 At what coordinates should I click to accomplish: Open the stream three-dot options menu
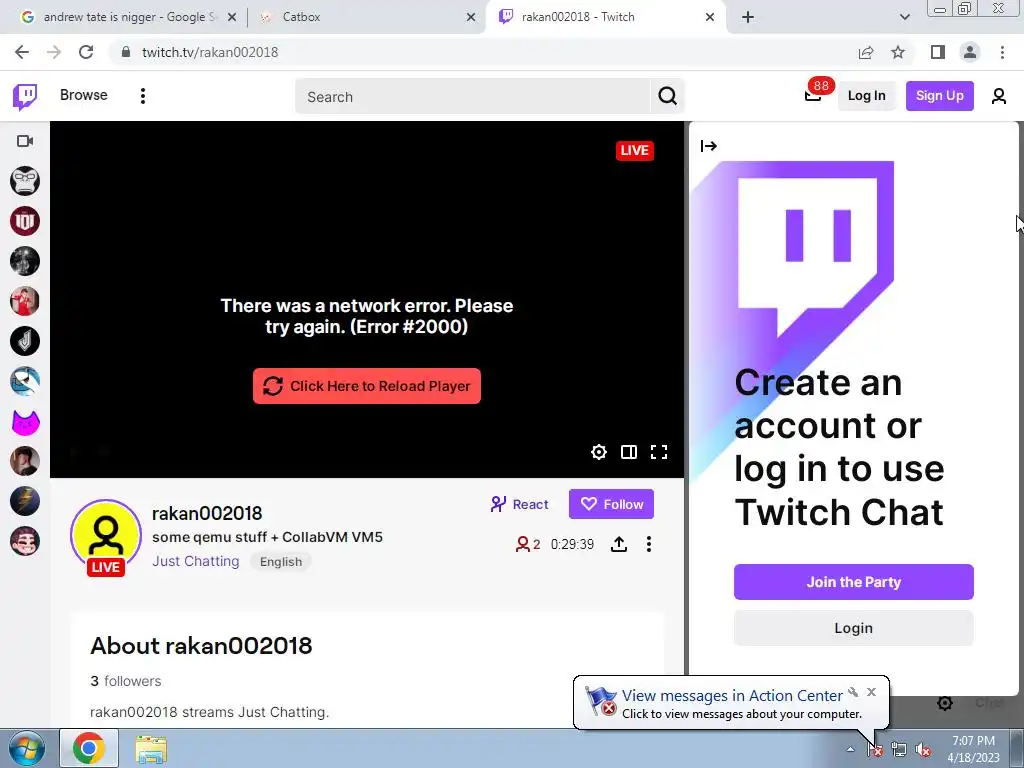pos(648,544)
